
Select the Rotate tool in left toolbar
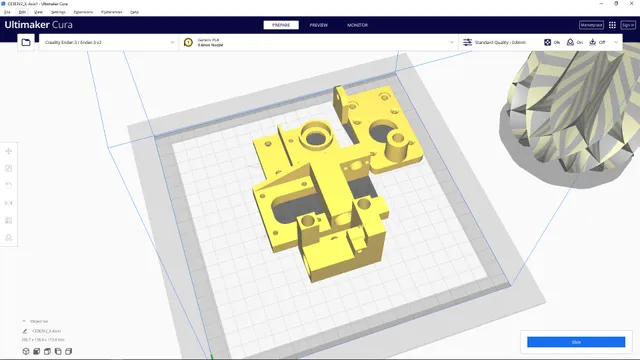point(9,186)
